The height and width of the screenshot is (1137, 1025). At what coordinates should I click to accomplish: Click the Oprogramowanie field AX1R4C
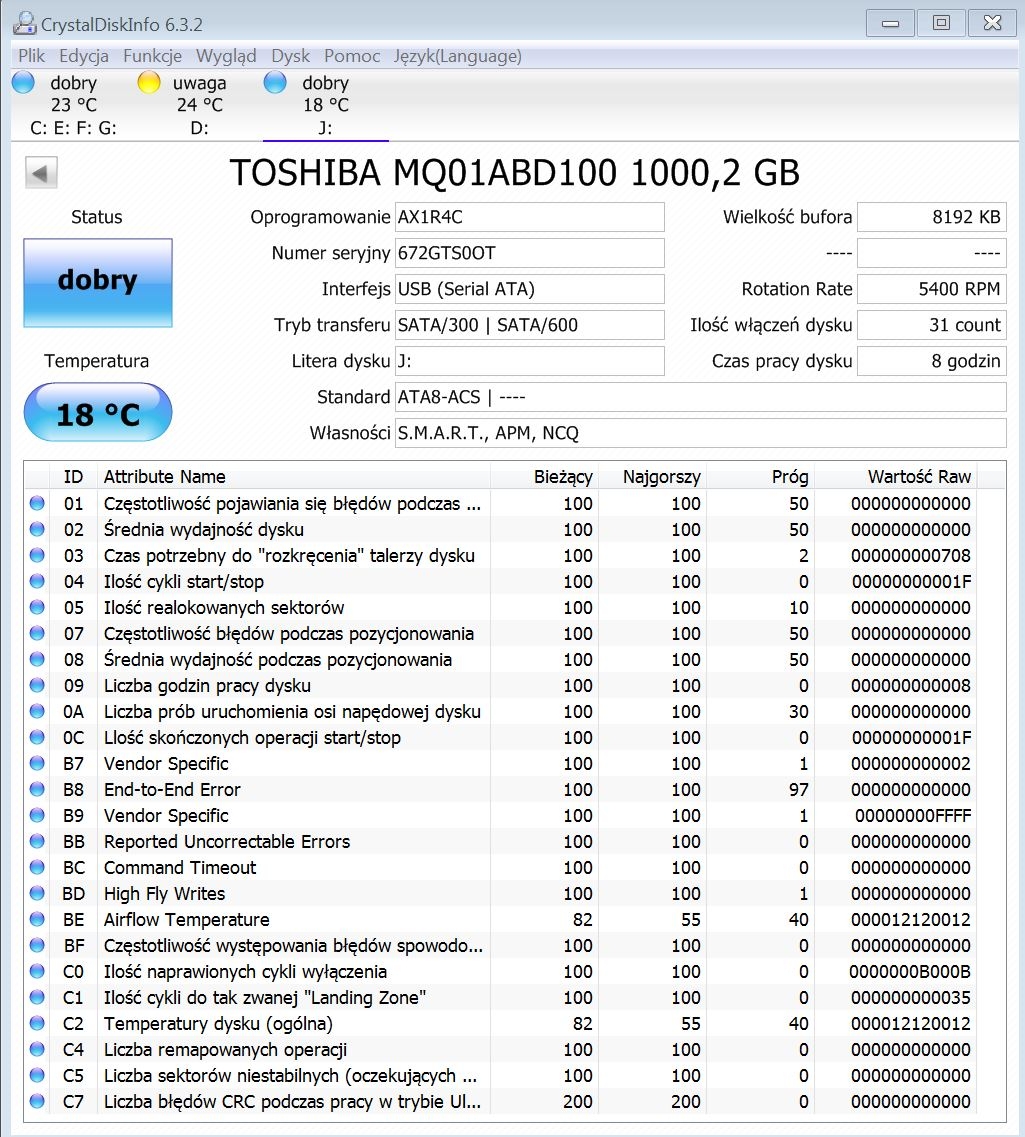tap(529, 217)
